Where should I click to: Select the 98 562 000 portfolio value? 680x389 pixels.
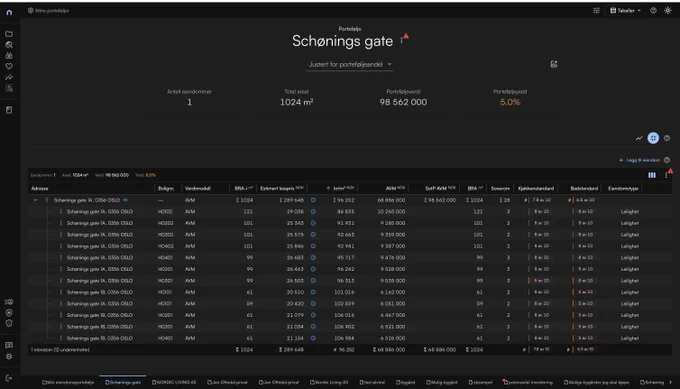[403, 102]
